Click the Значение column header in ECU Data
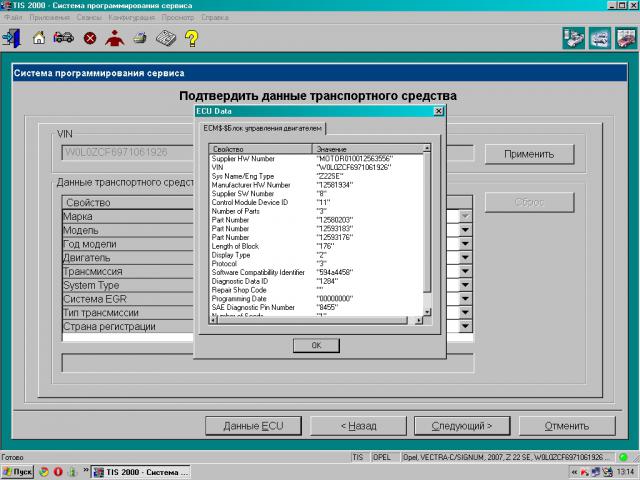Viewport: 640px width, 480px height. (x=368, y=149)
